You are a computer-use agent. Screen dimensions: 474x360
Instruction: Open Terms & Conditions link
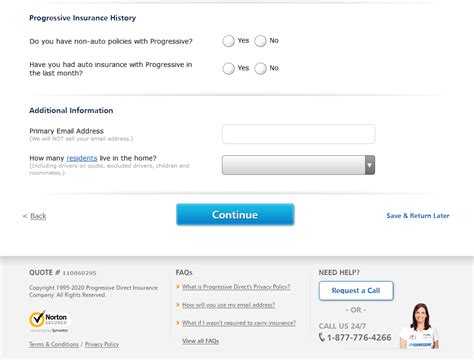[54, 344]
